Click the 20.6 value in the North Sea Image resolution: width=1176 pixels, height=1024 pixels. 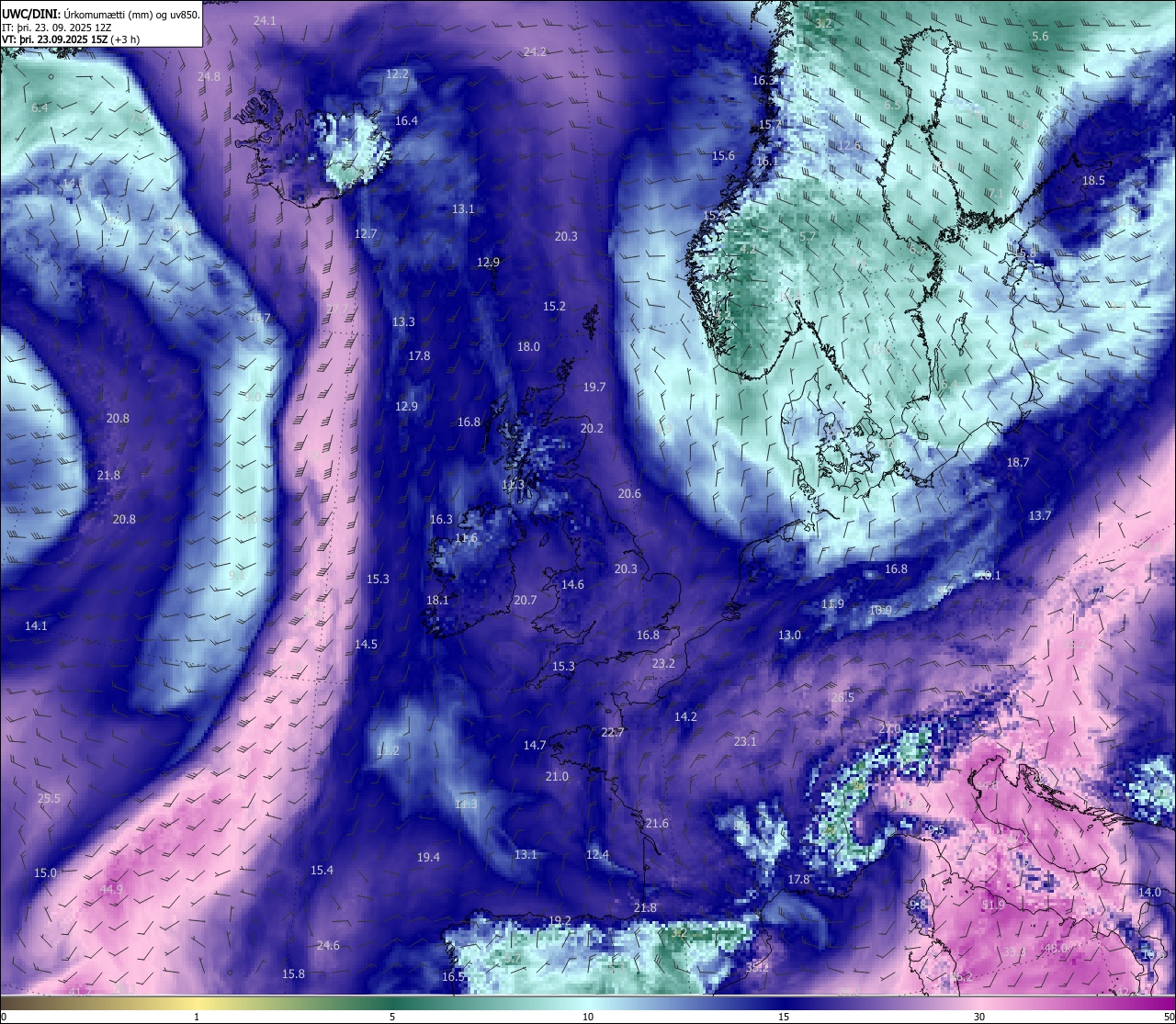(x=629, y=494)
